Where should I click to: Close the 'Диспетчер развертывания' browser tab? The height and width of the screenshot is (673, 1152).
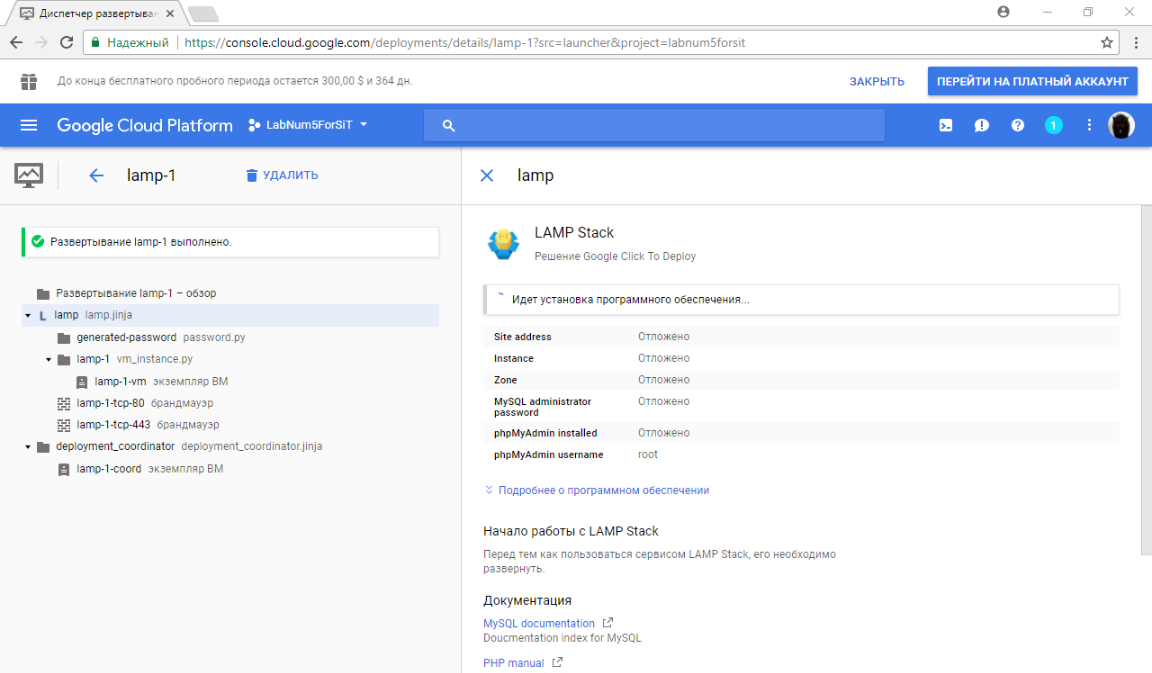(x=170, y=13)
